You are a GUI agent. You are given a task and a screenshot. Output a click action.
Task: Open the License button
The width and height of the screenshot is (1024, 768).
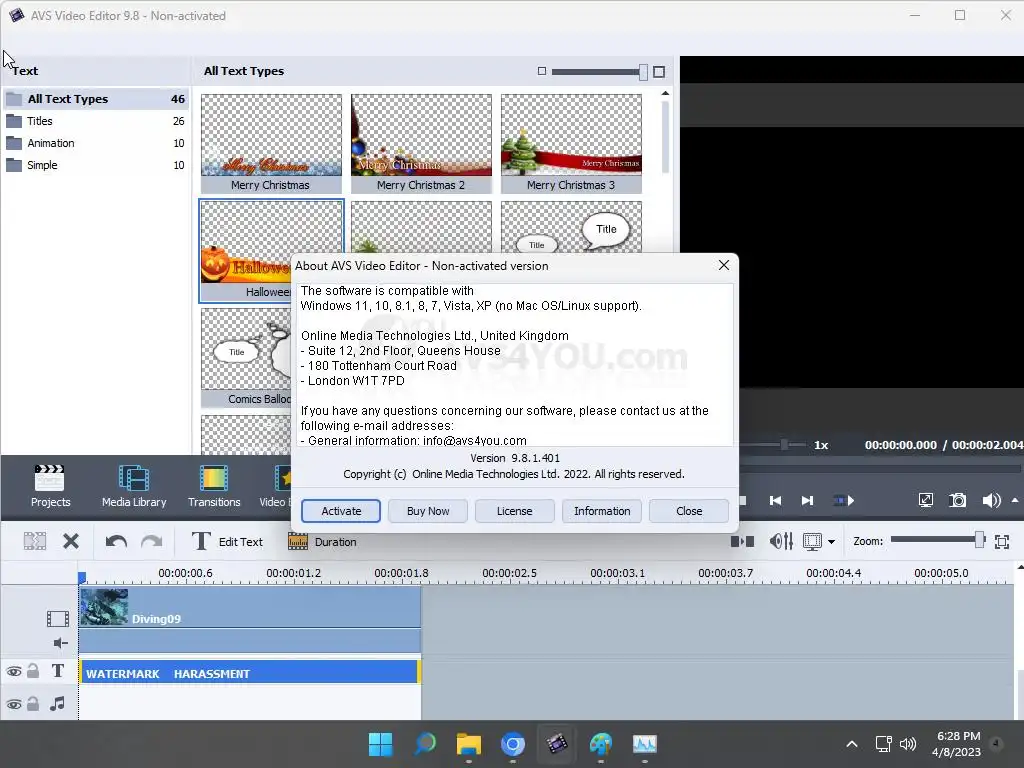point(515,511)
